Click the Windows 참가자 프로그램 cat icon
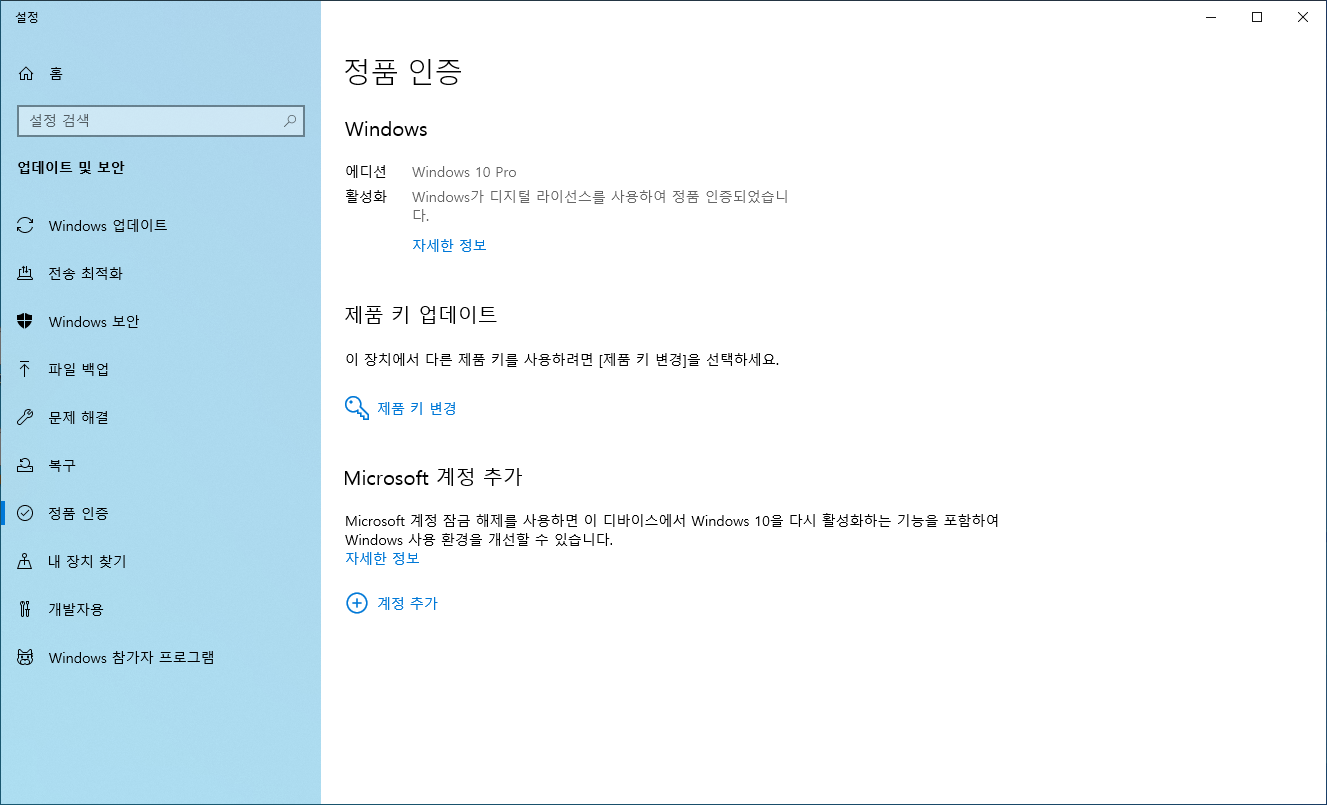This screenshot has height=805, width=1327. [x=26, y=657]
